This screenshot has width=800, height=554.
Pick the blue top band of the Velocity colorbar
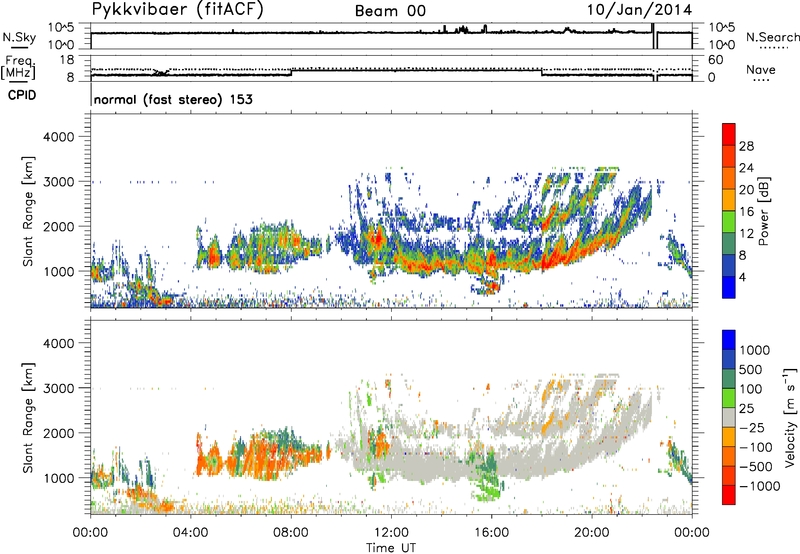(729, 340)
